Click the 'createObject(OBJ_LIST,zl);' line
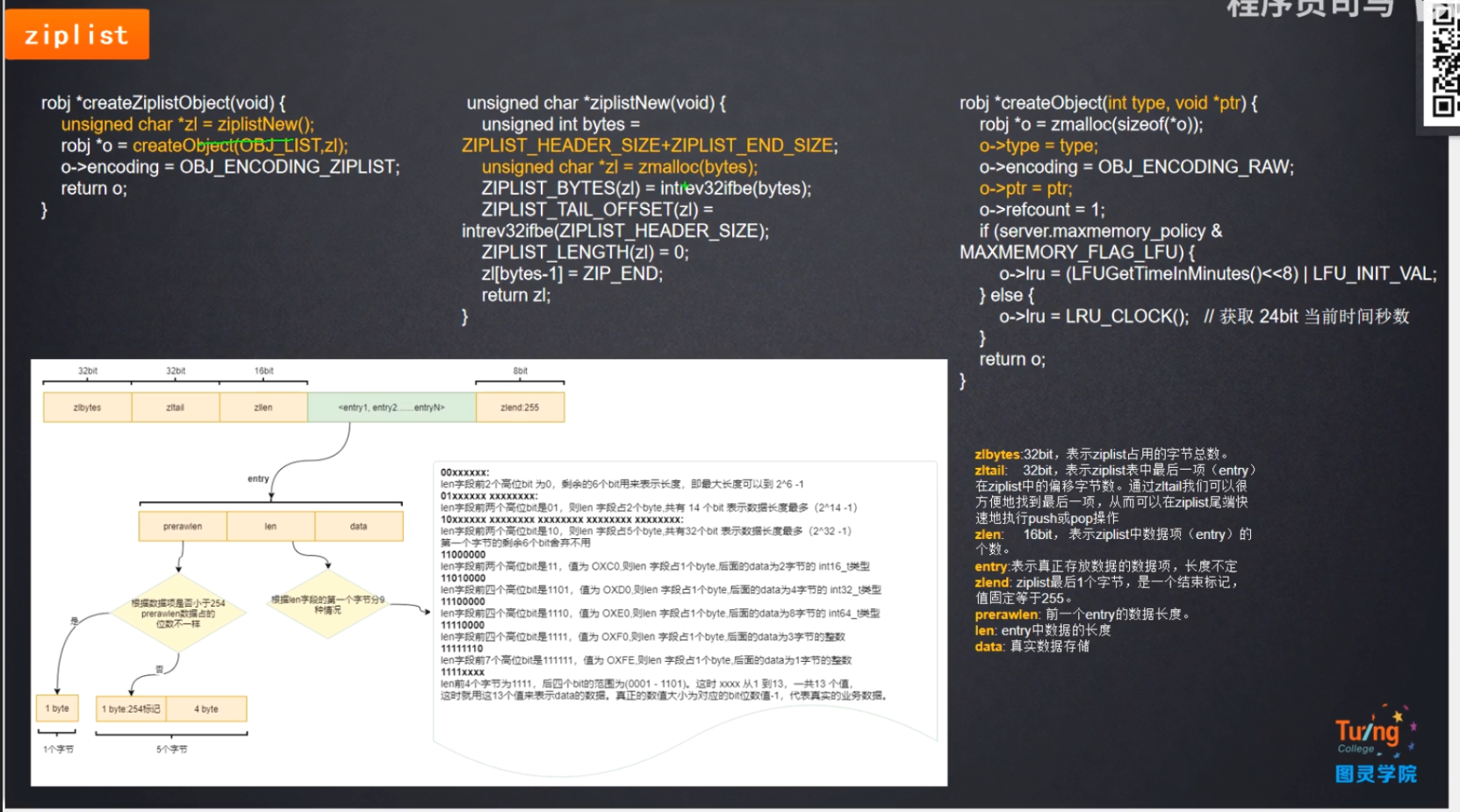 point(241,146)
